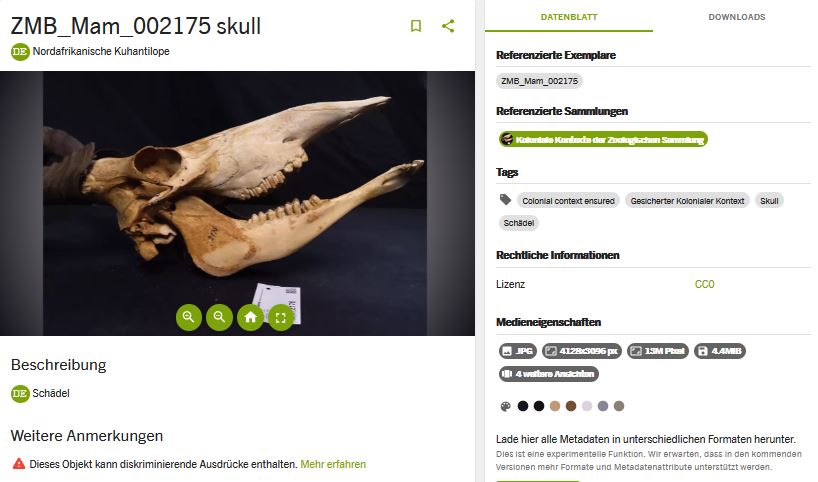818x482 pixels.
Task: Pick the tan color swatch
Action: pos(555,406)
